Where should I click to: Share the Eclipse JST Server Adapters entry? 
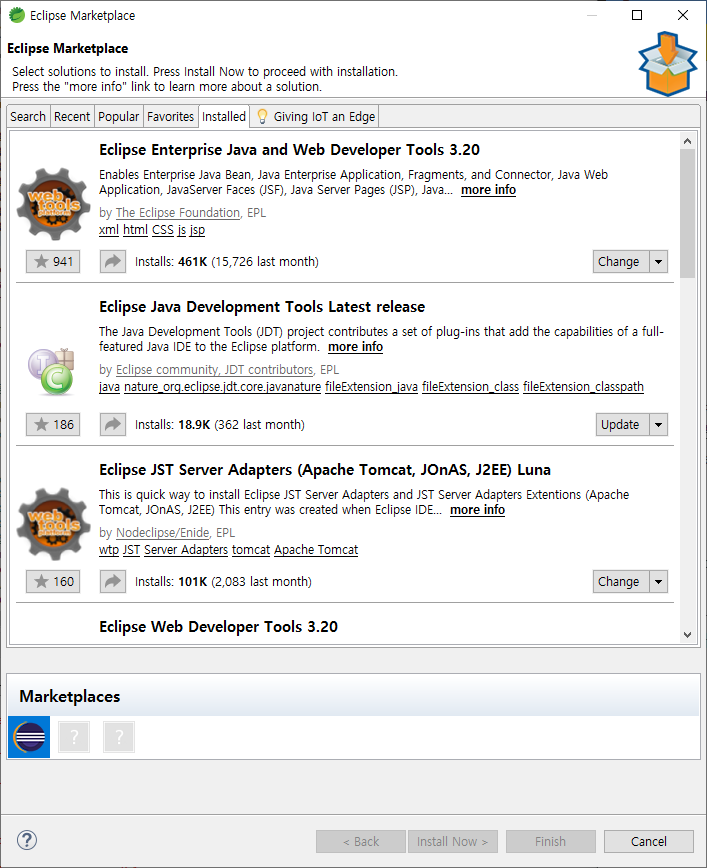click(113, 581)
